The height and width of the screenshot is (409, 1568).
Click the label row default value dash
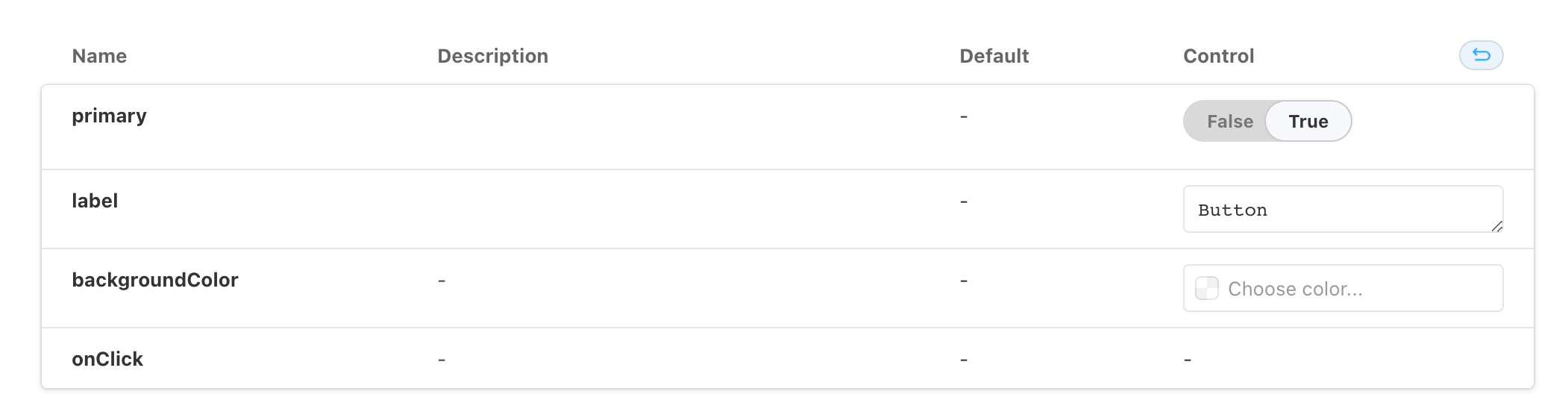click(964, 202)
